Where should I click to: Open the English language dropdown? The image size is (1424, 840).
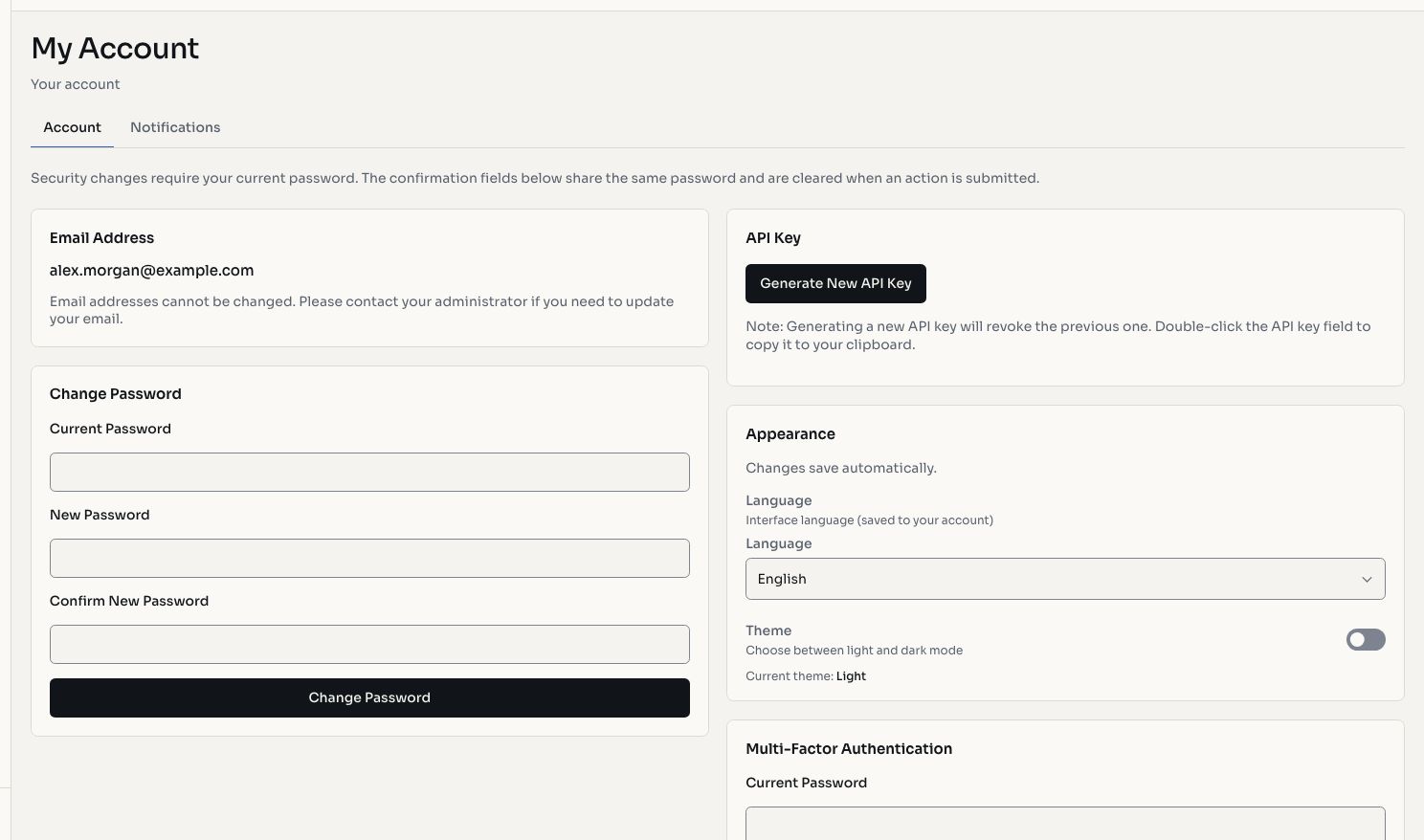pos(1065,579)
